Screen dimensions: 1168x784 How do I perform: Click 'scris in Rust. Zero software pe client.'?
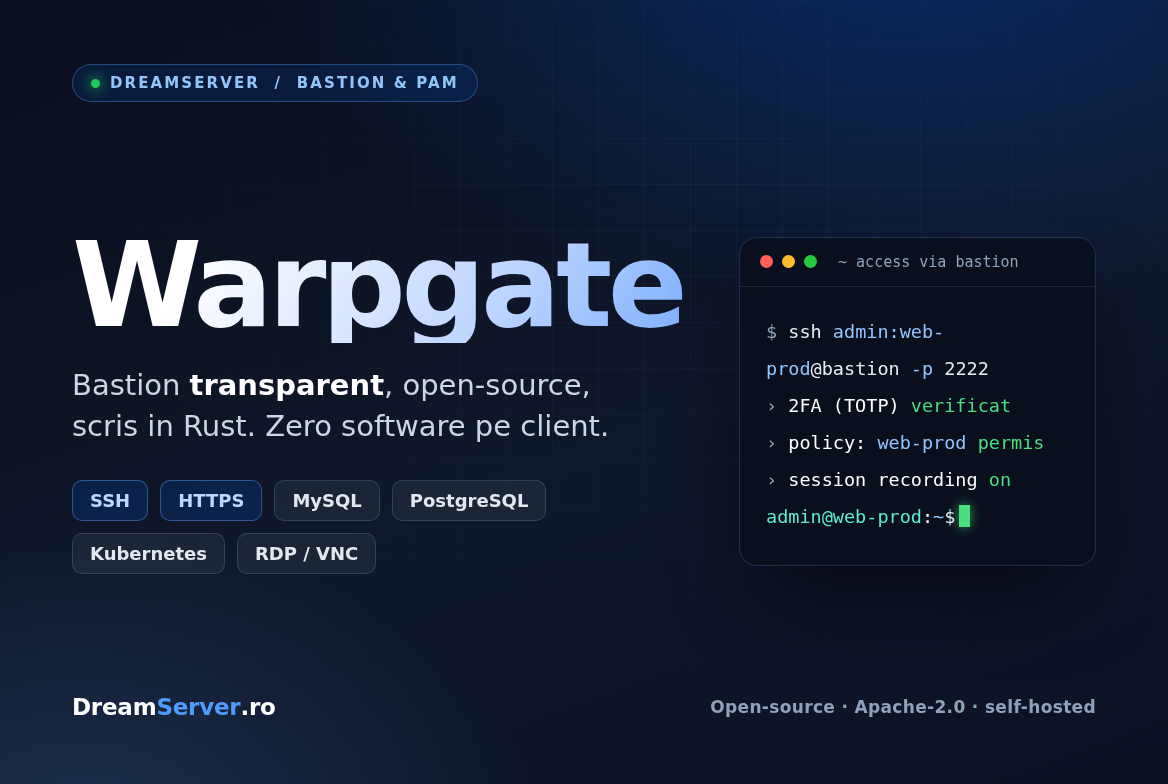(340, 426)
